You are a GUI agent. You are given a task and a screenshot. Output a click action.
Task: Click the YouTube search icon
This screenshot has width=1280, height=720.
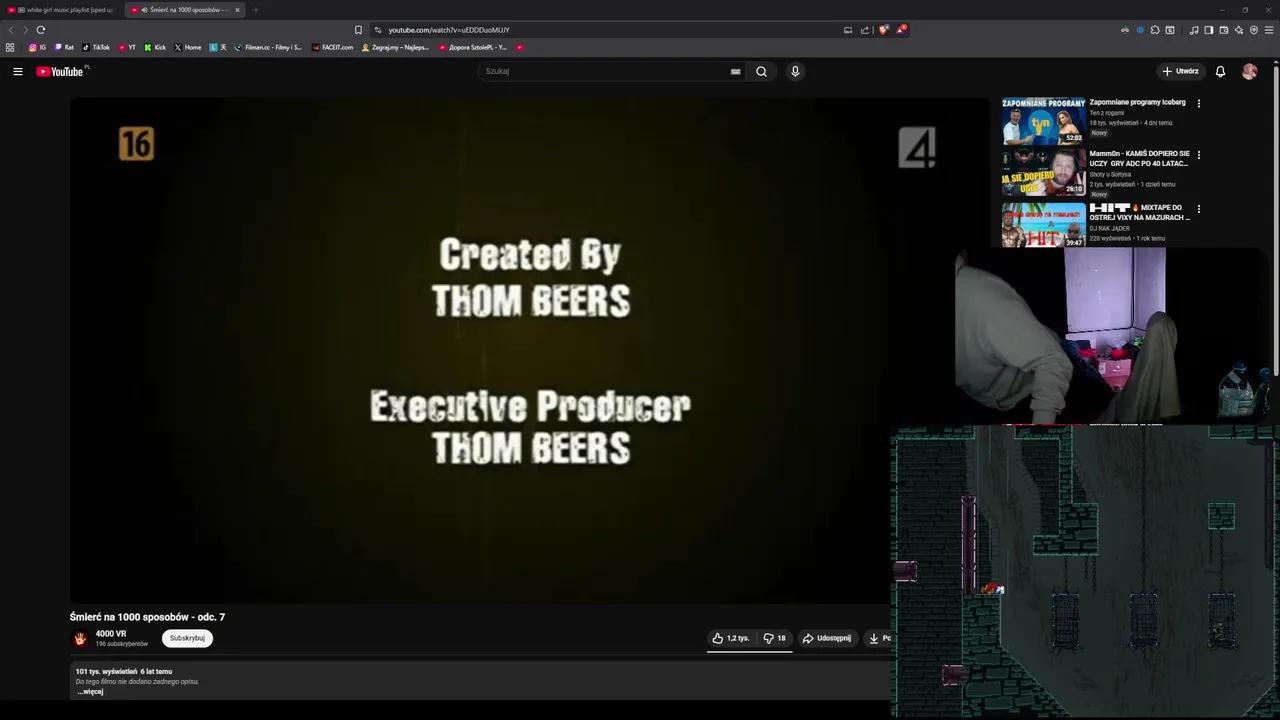click(x=761, y=71)
